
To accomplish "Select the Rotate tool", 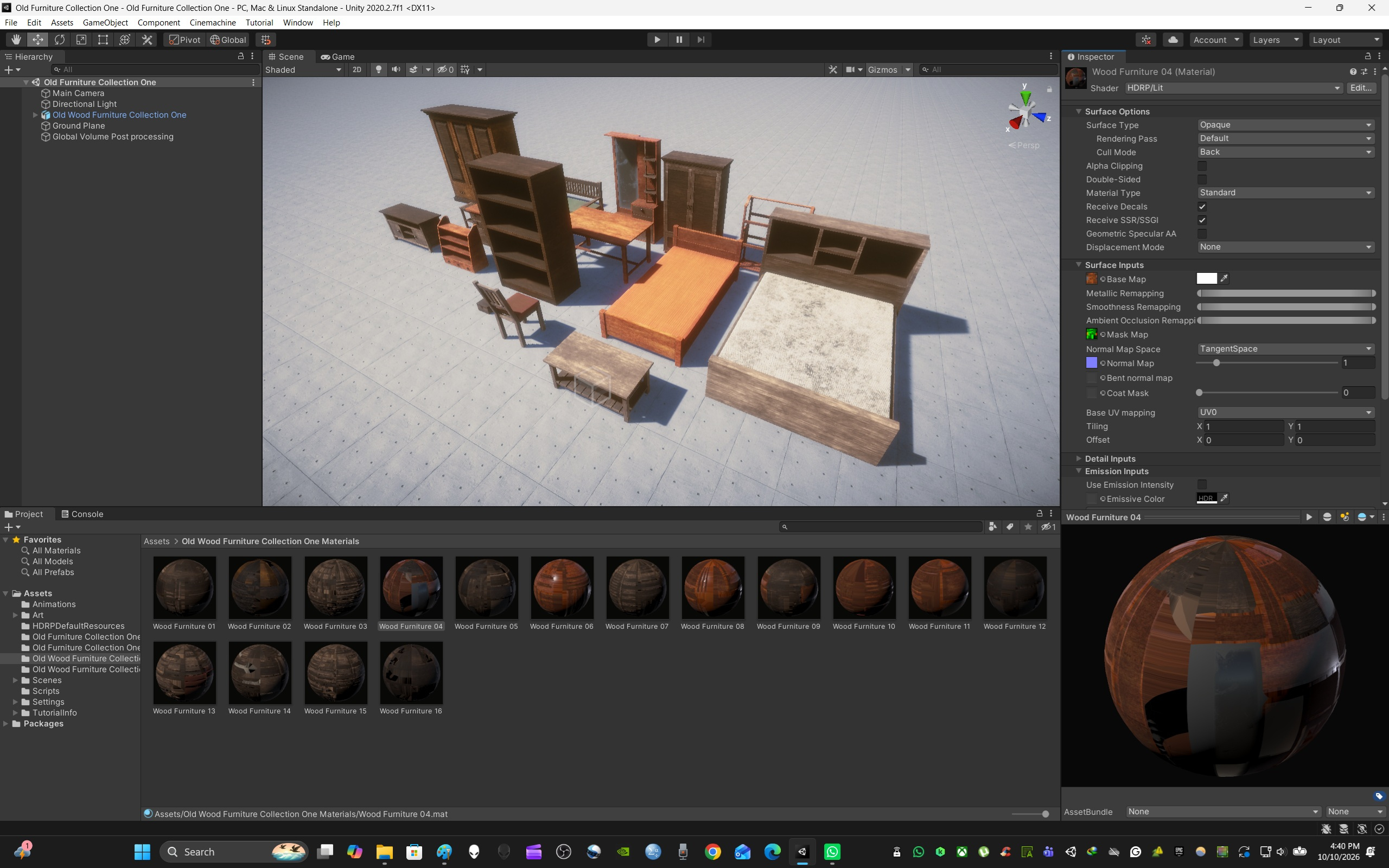I will click(60, 40).
